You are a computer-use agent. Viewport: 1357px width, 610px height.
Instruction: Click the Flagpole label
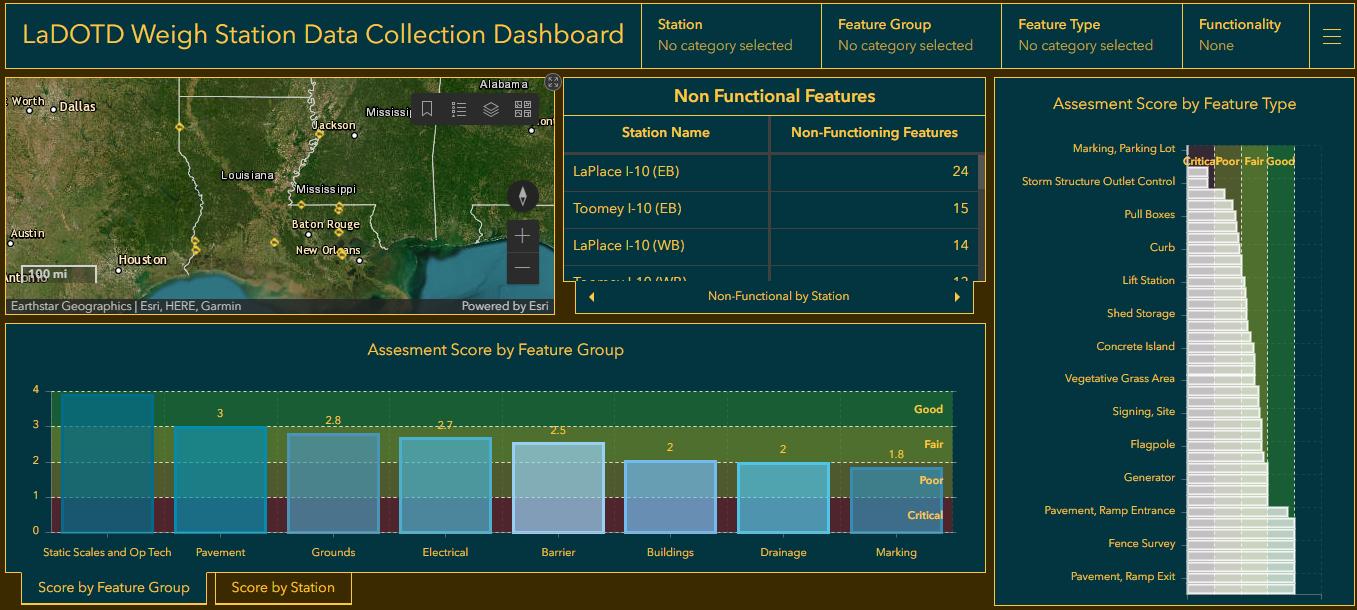click(x=1152, y=444)
